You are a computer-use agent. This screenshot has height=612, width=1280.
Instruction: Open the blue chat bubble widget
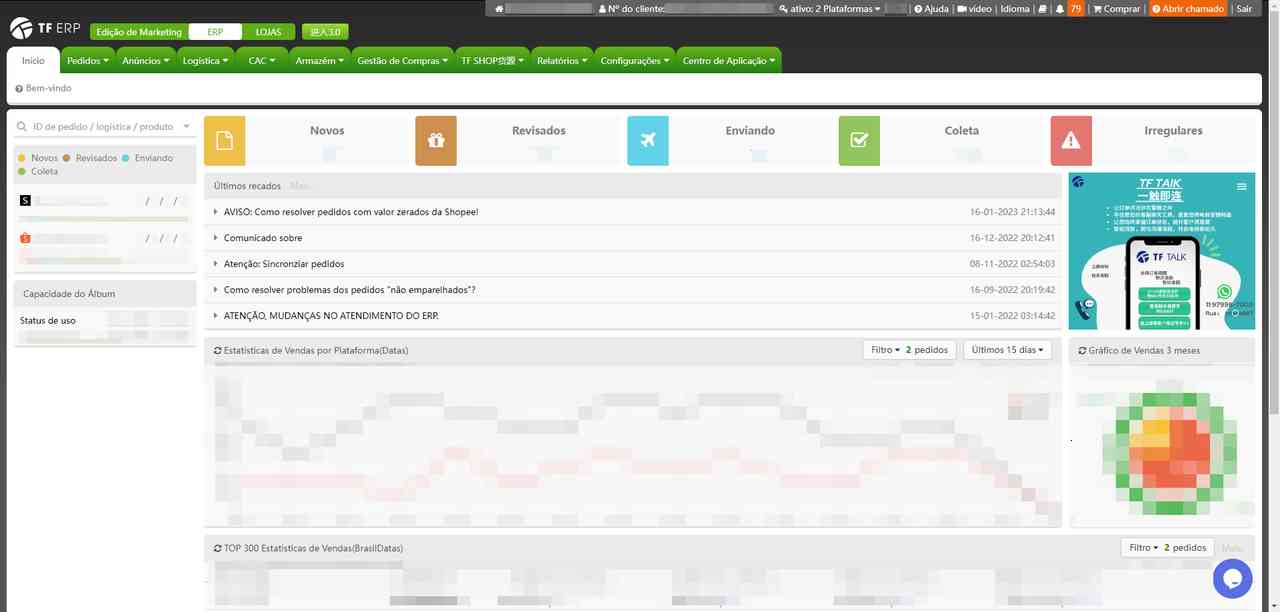1232,578
